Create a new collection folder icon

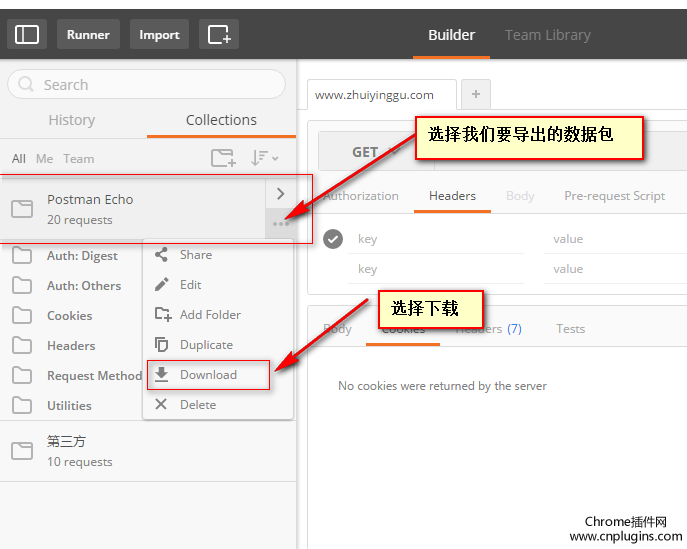[x=223, y=158]
